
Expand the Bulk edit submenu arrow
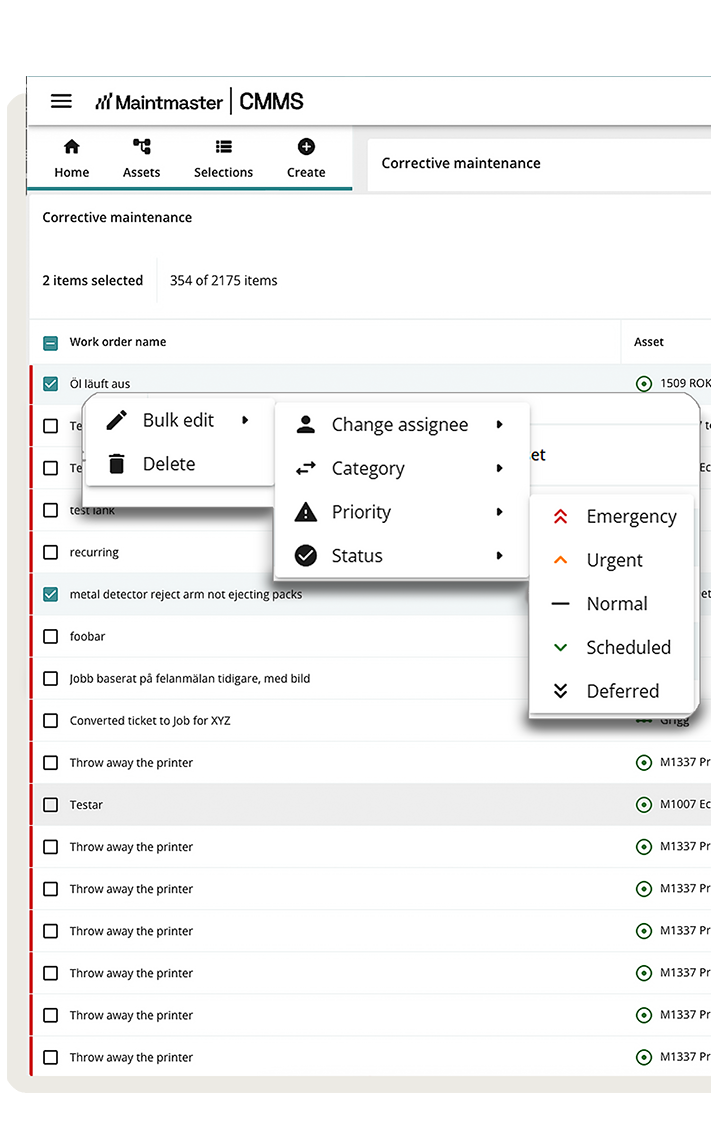245,420
